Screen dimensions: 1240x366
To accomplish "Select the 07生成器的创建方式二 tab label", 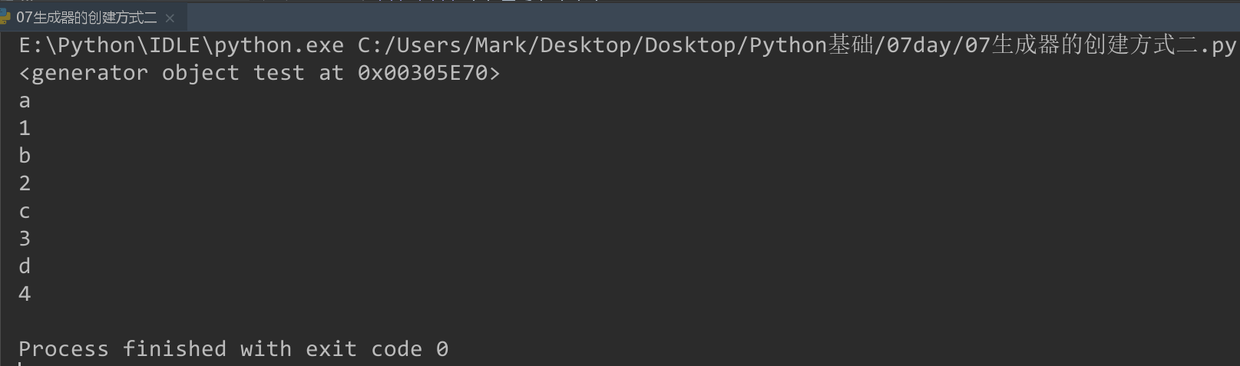I will coord(87,18).
